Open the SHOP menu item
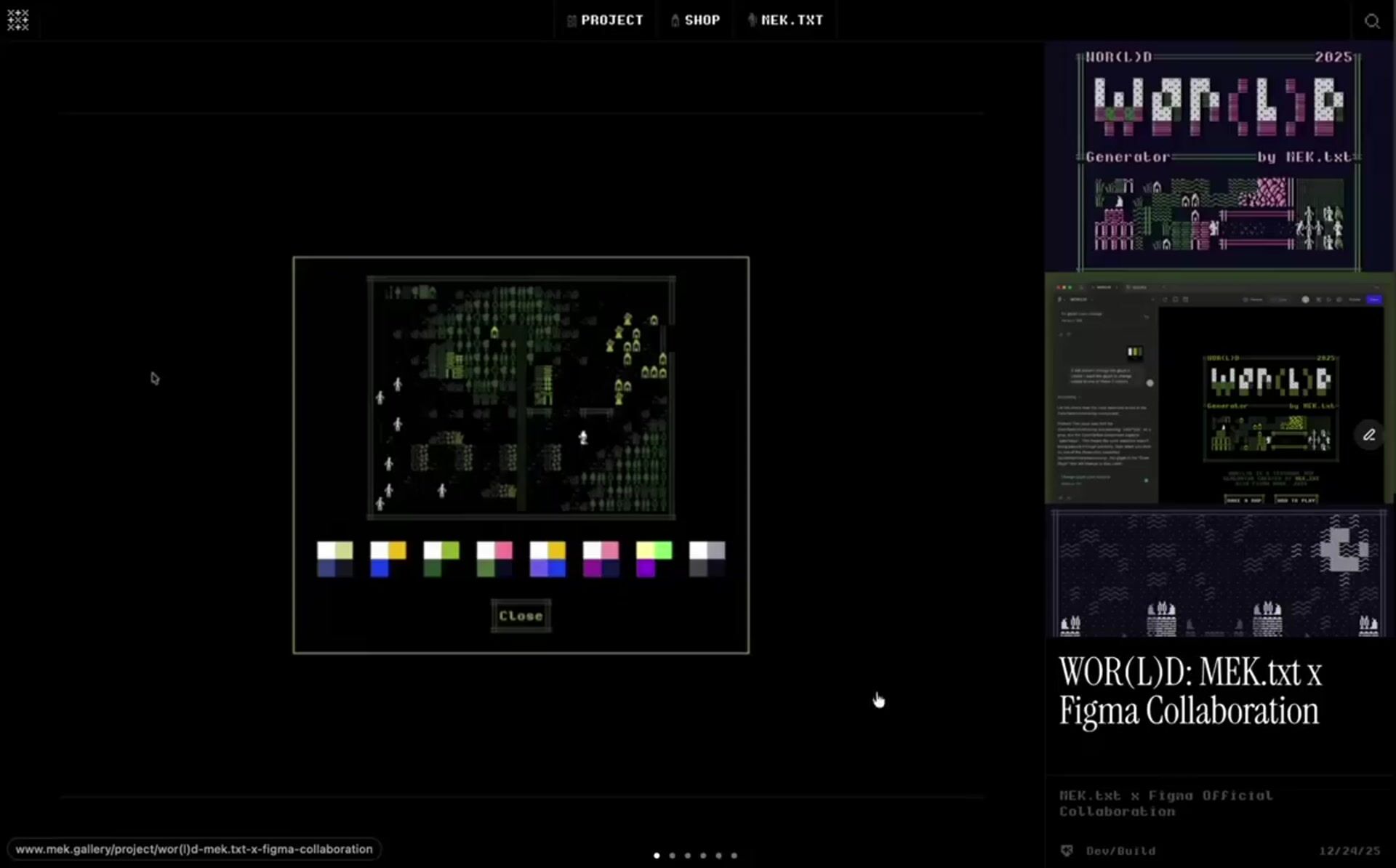This screenshot has height=868, width=1396. [695, 20]
